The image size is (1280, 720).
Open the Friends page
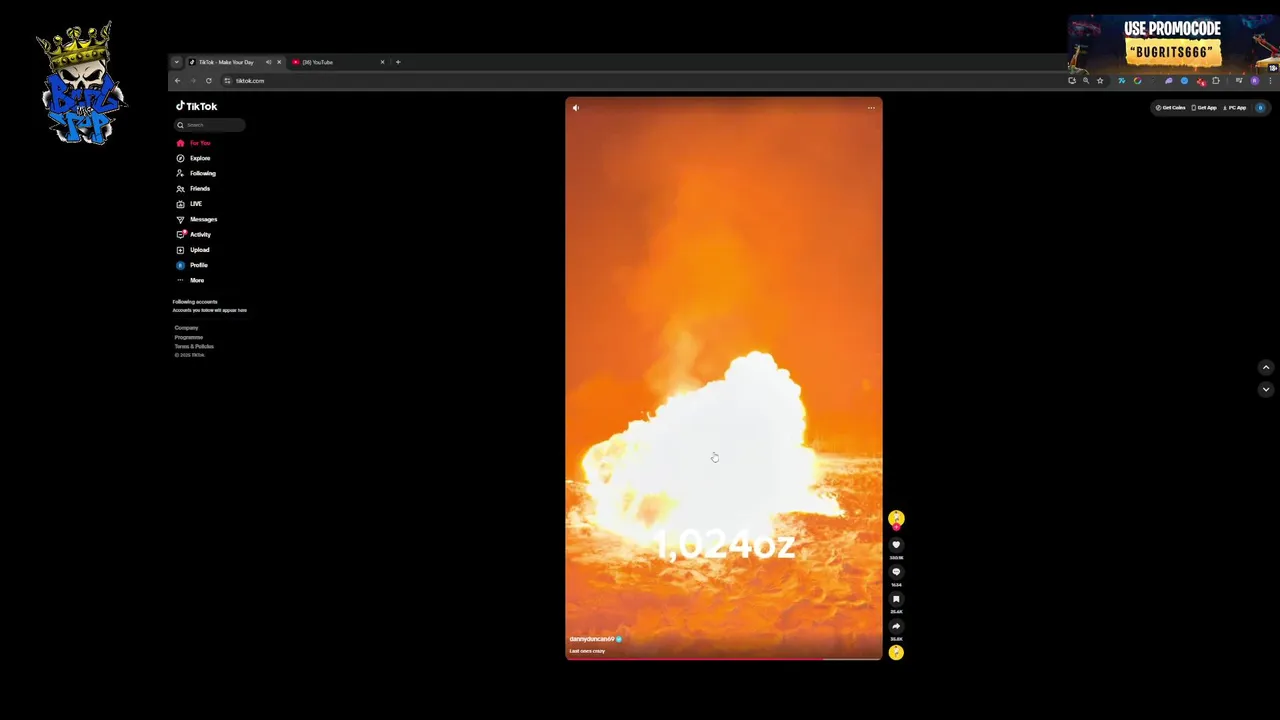(x=193, y=188)
